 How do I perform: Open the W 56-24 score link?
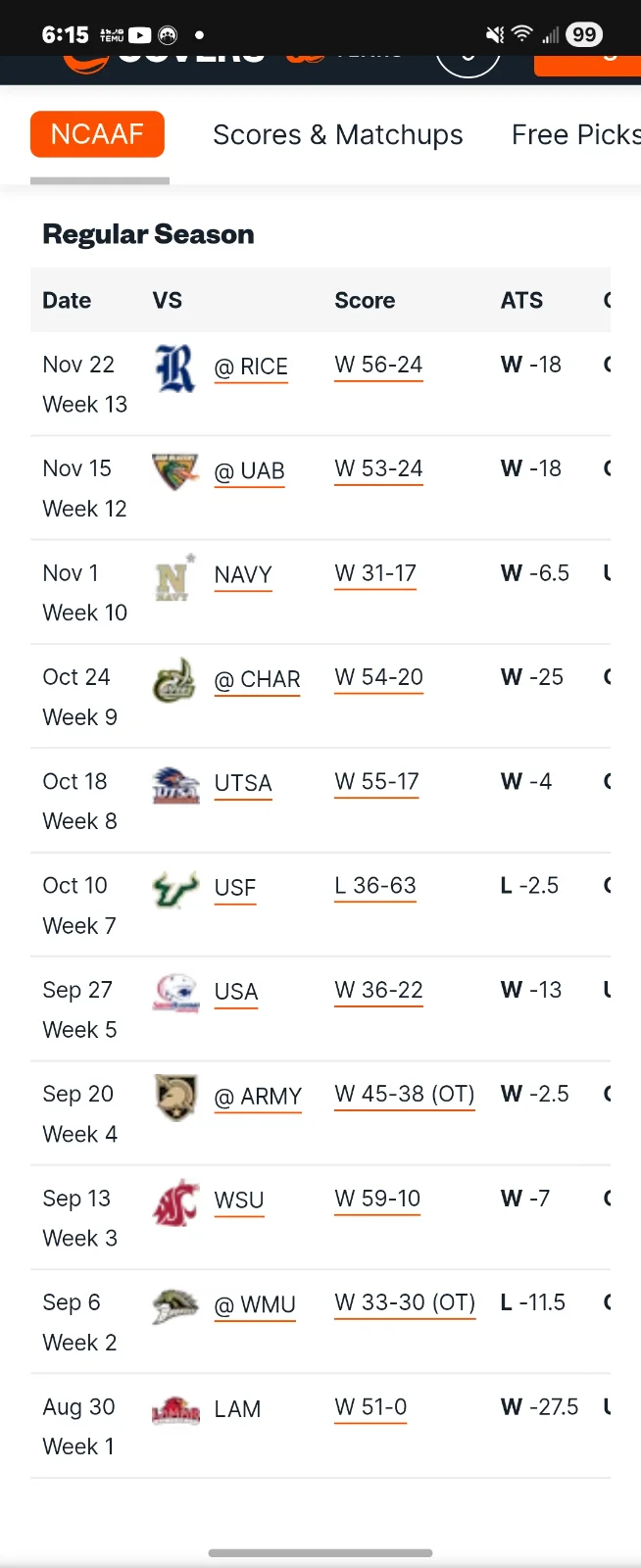tap(378, 365)
